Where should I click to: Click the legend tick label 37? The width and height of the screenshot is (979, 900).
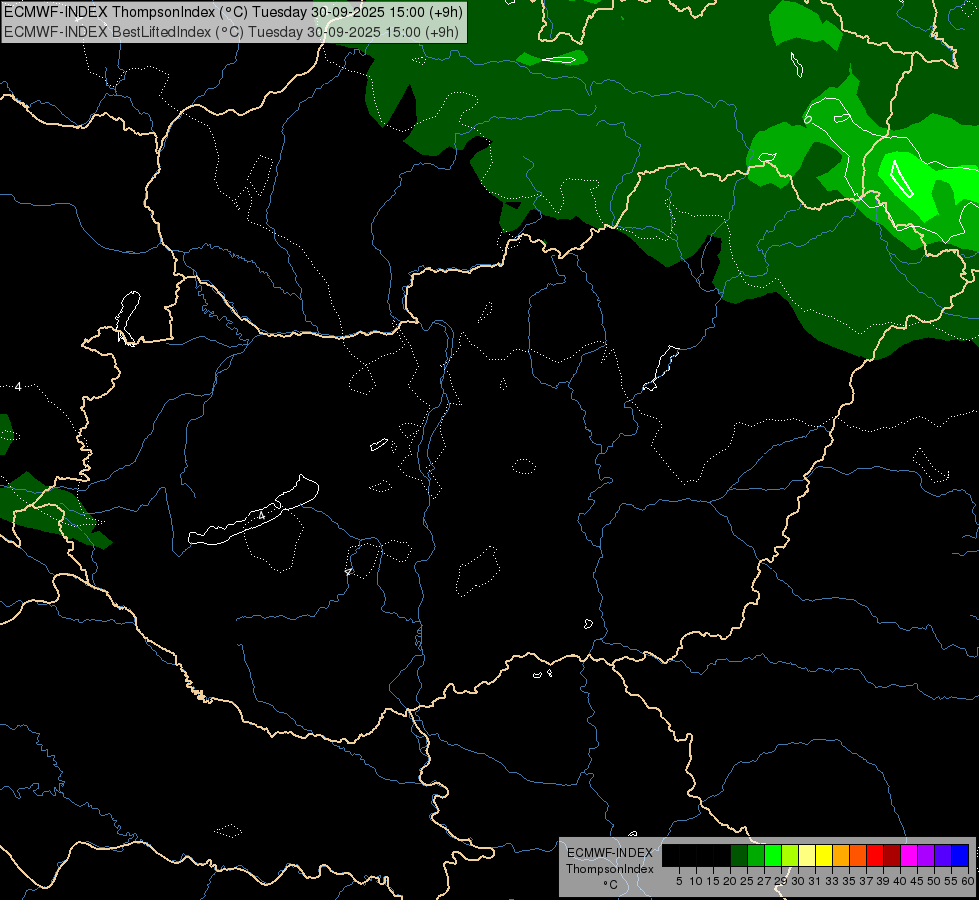[x=866, y=881]
